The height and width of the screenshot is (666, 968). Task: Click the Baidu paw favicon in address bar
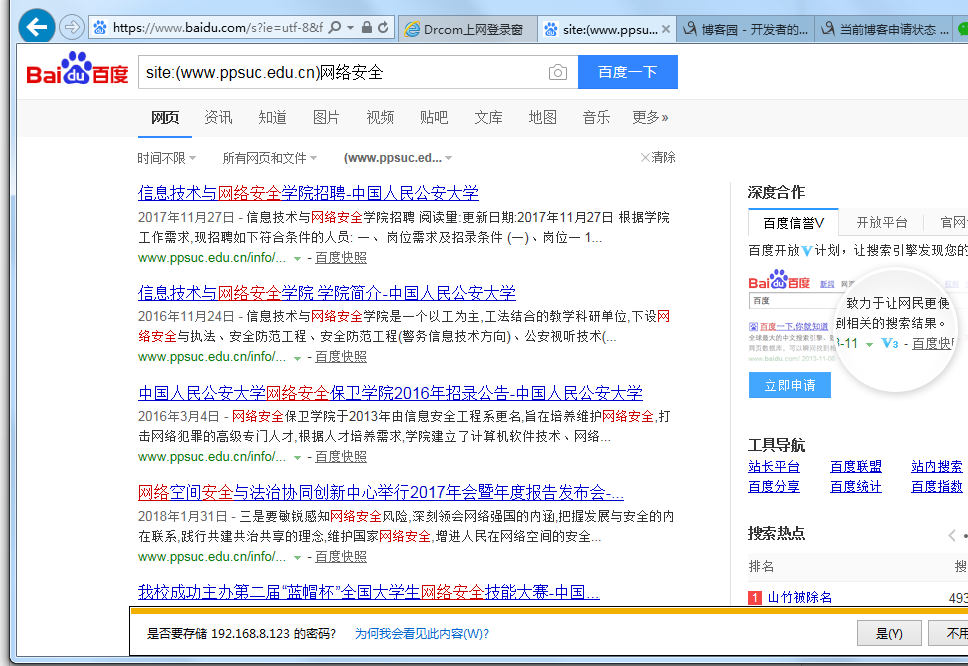coord(99,27)
